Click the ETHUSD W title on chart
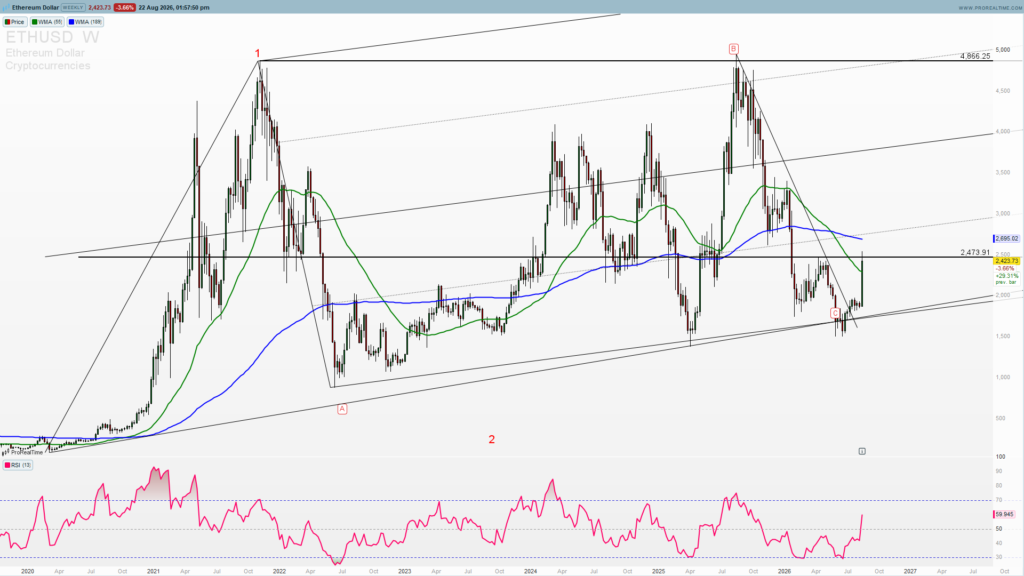This screenshot has width=1024, height=576. tap(52, 37)
